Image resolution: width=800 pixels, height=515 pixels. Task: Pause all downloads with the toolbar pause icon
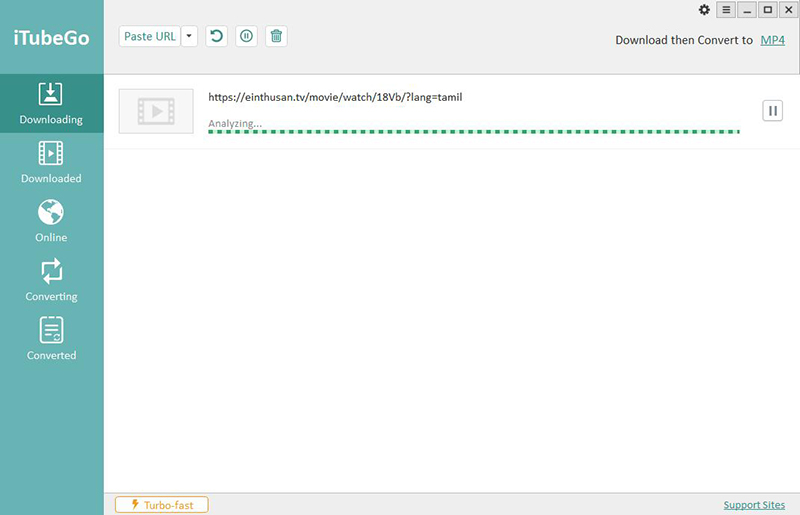[x=246, y=36]
